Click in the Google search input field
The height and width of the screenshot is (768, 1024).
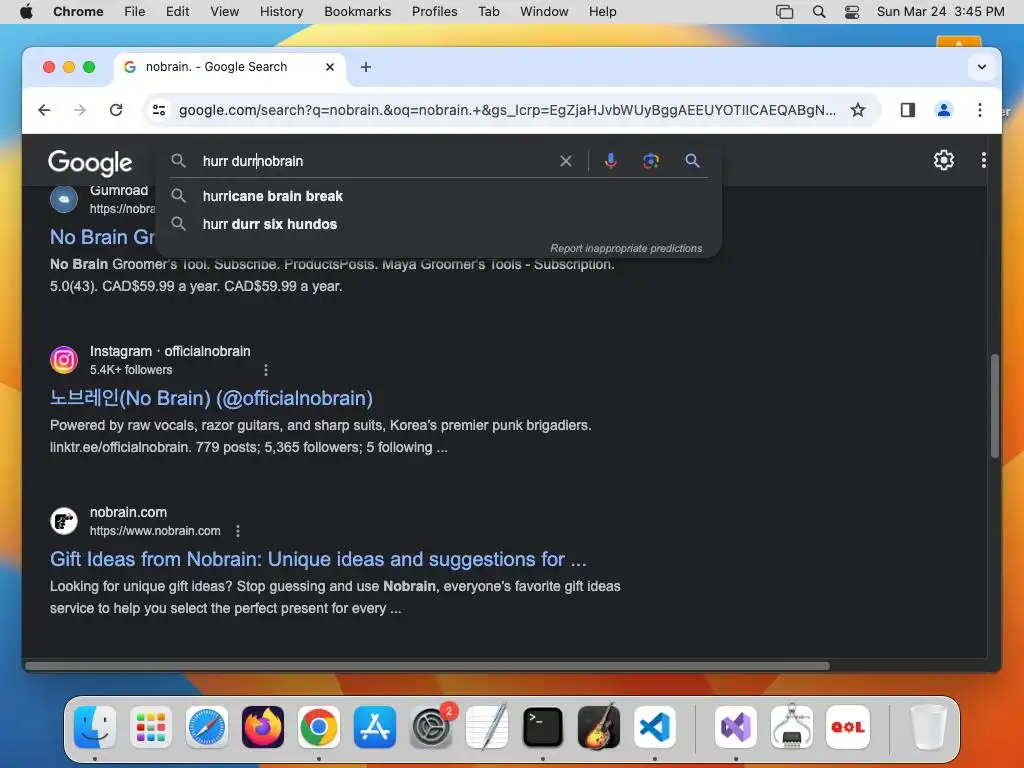[376, 161]
